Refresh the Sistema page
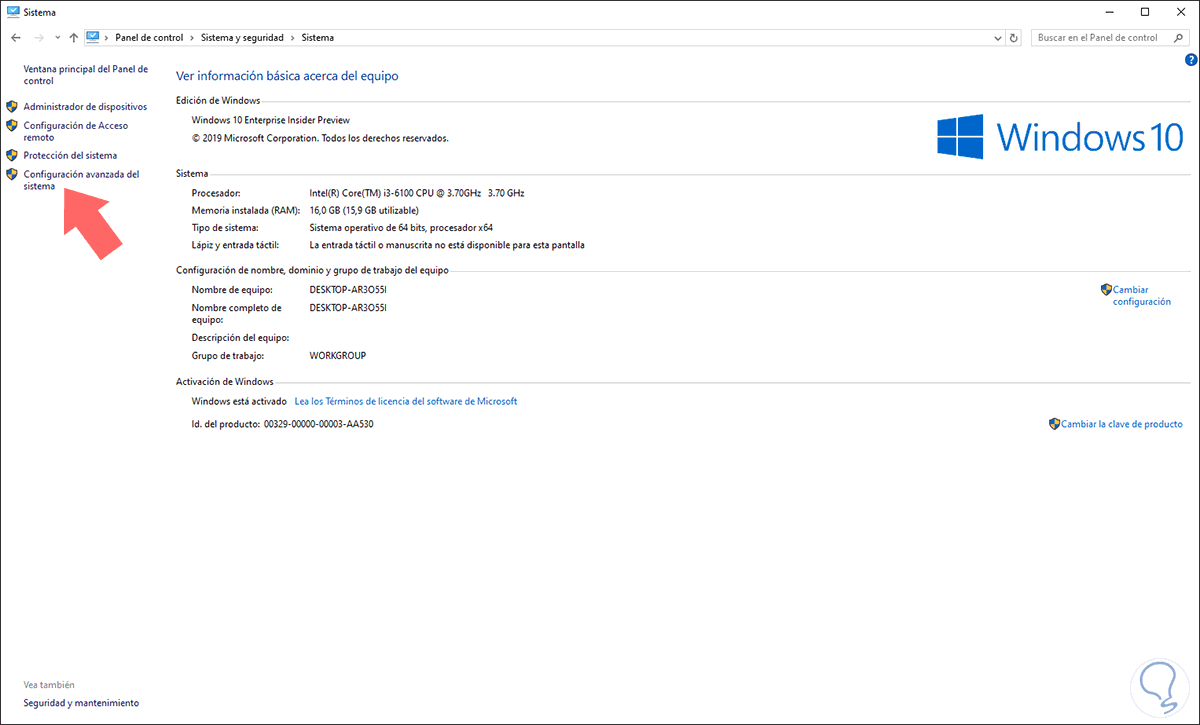 click(x=1014, y=38)
